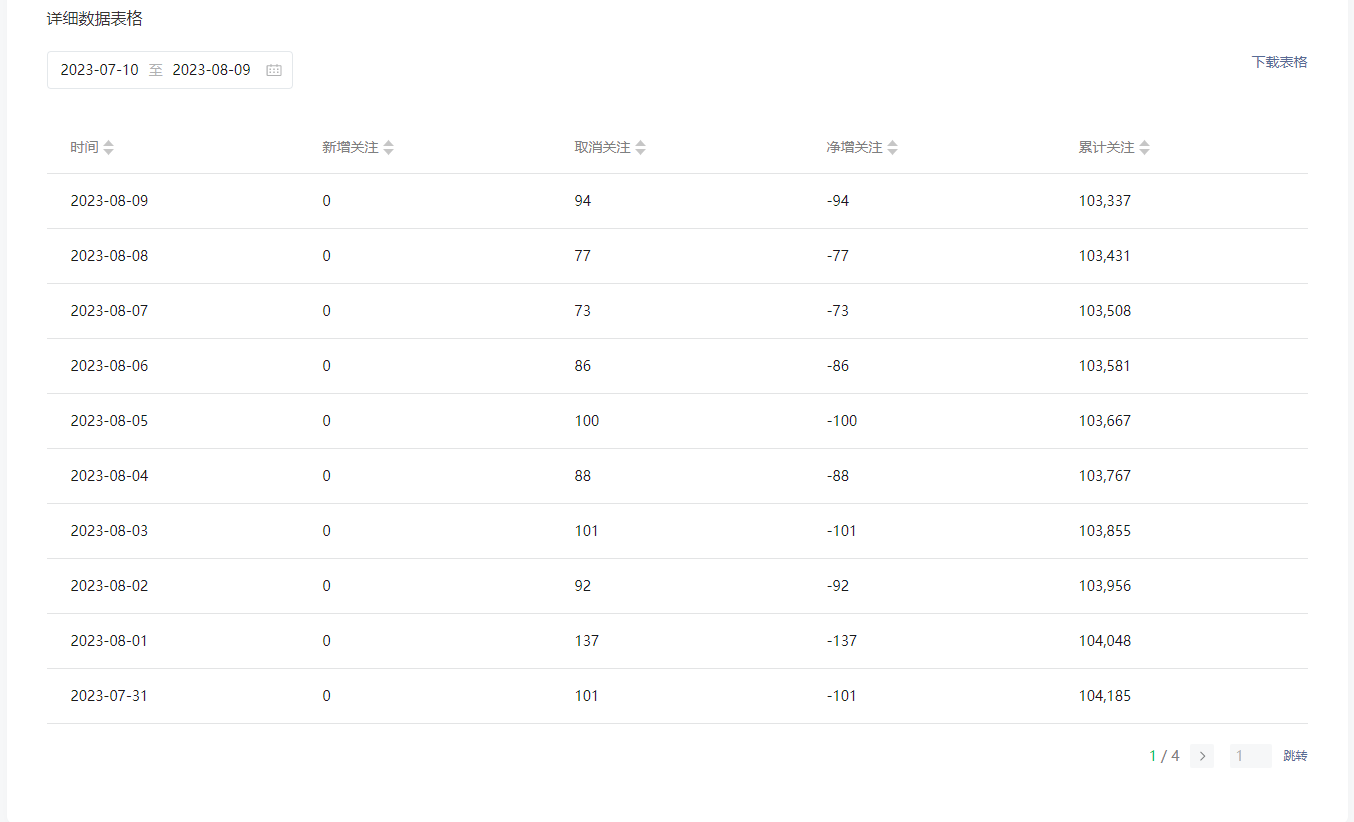Sort by 净增关注 column arrows
This screenshot has height=822, width=1354.
point(893,148)
